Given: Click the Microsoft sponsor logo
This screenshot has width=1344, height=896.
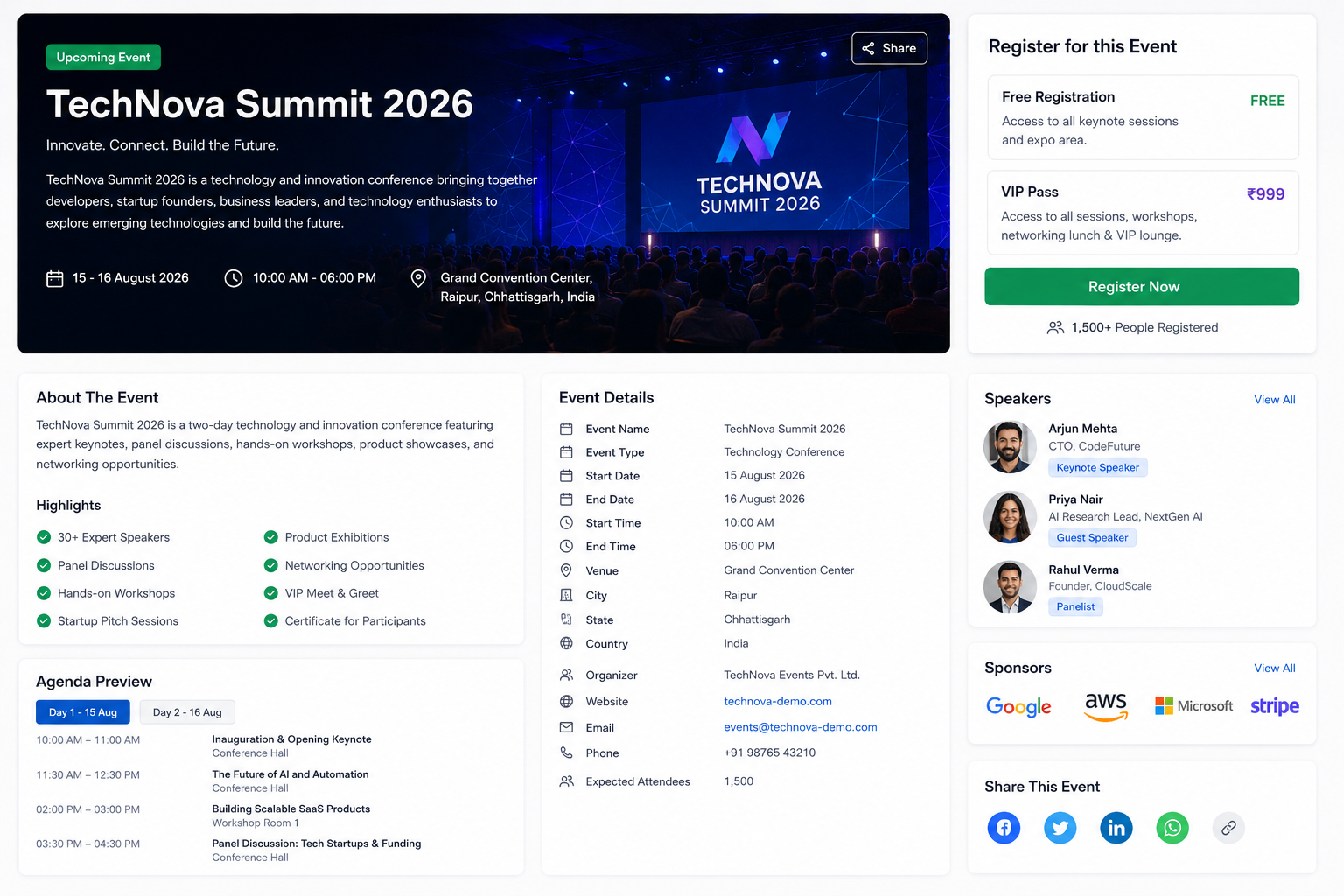Looking at the screenshot, I should (1193, 706).
